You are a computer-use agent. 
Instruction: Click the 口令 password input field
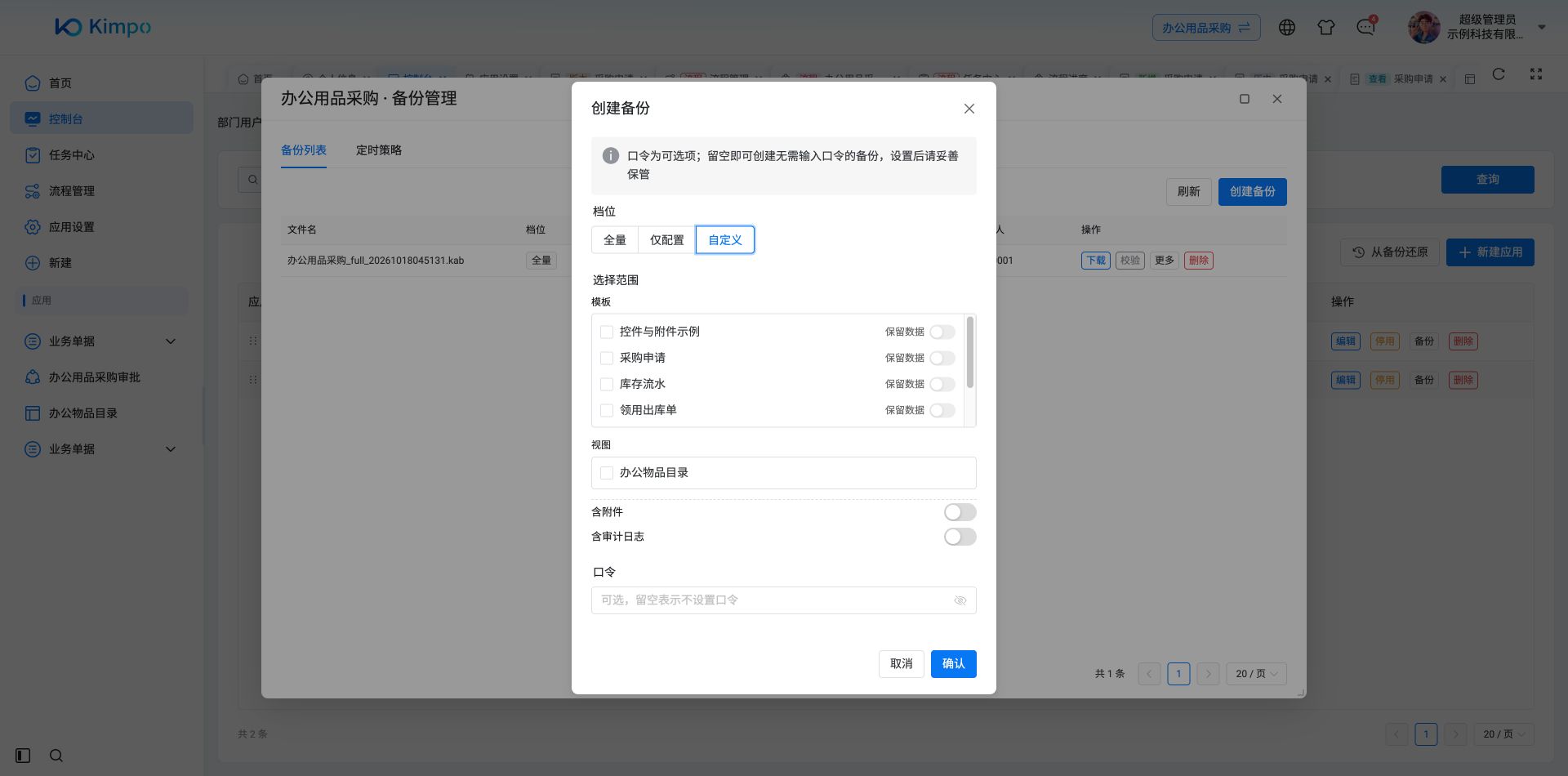[x=784, y=600]
